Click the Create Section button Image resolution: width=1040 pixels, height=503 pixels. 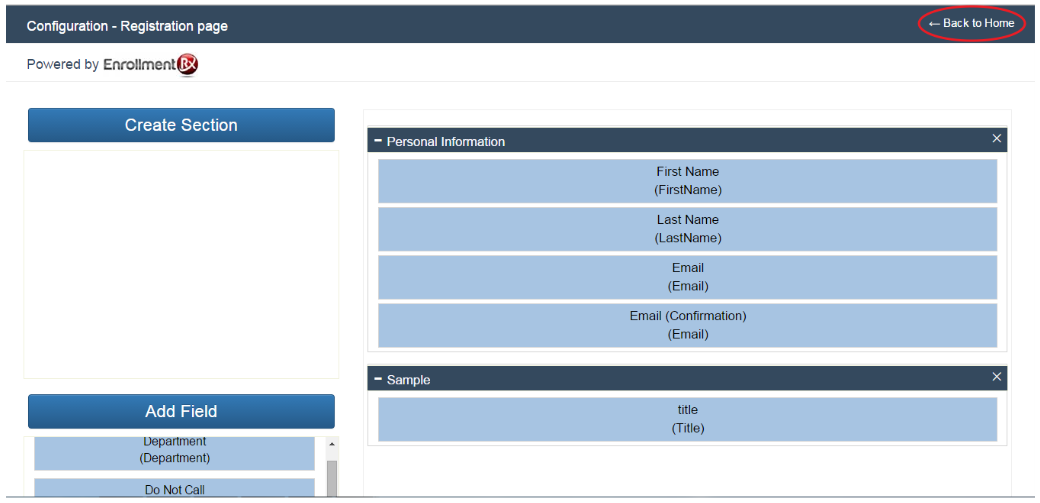[x=181, y=125]
